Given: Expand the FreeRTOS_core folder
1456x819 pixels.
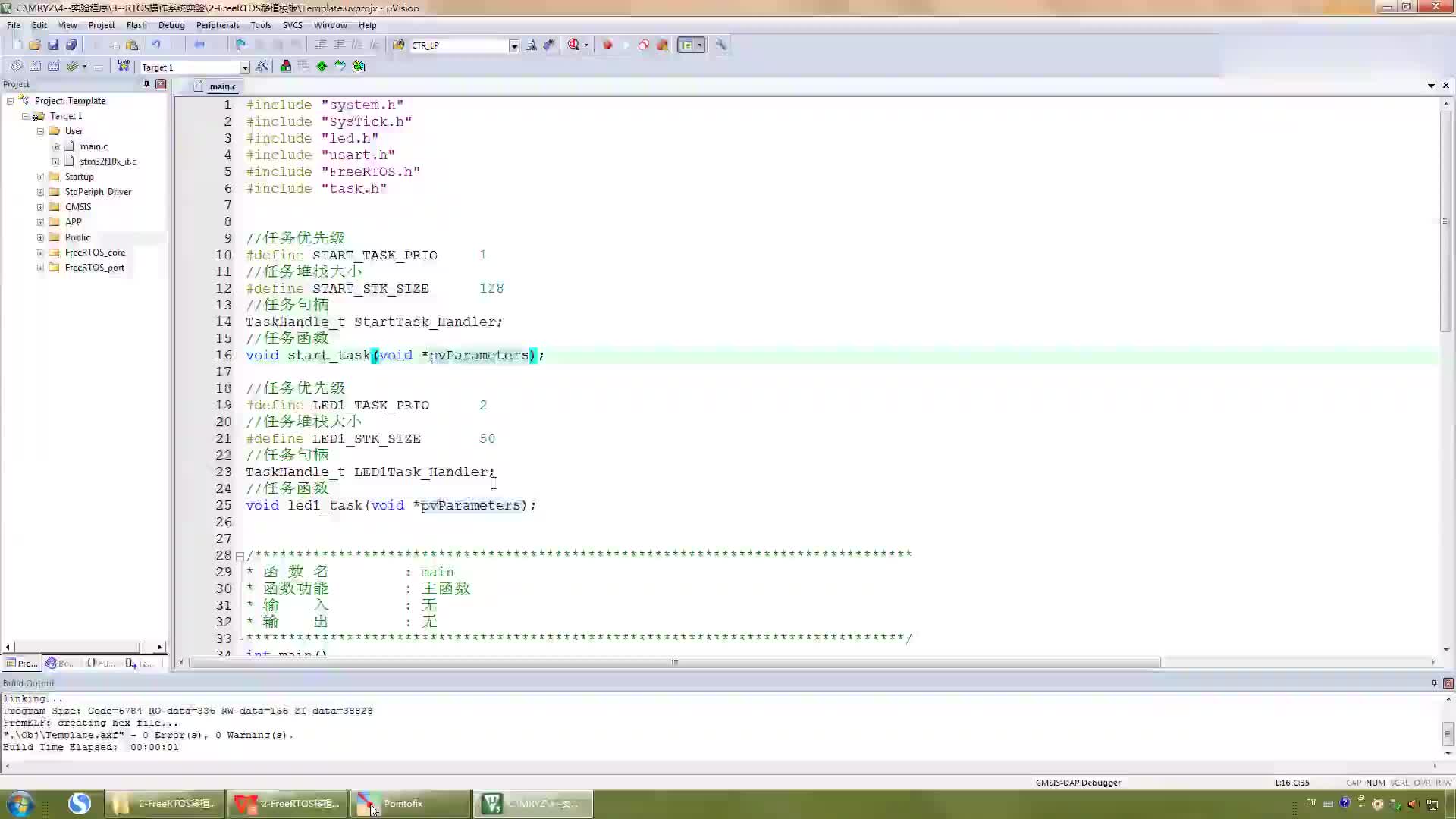Looking at the screenshot, I should [40, 253].
